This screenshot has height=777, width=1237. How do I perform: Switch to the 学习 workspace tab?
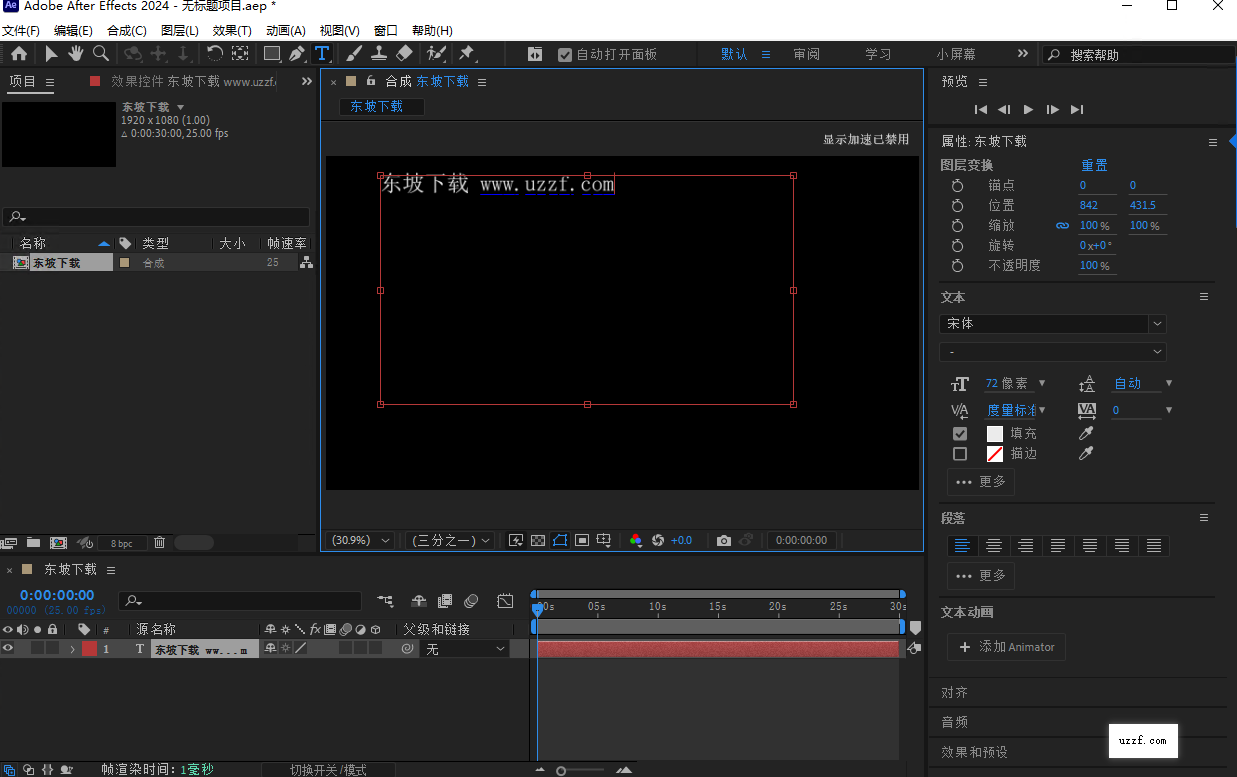coord(878,54)
